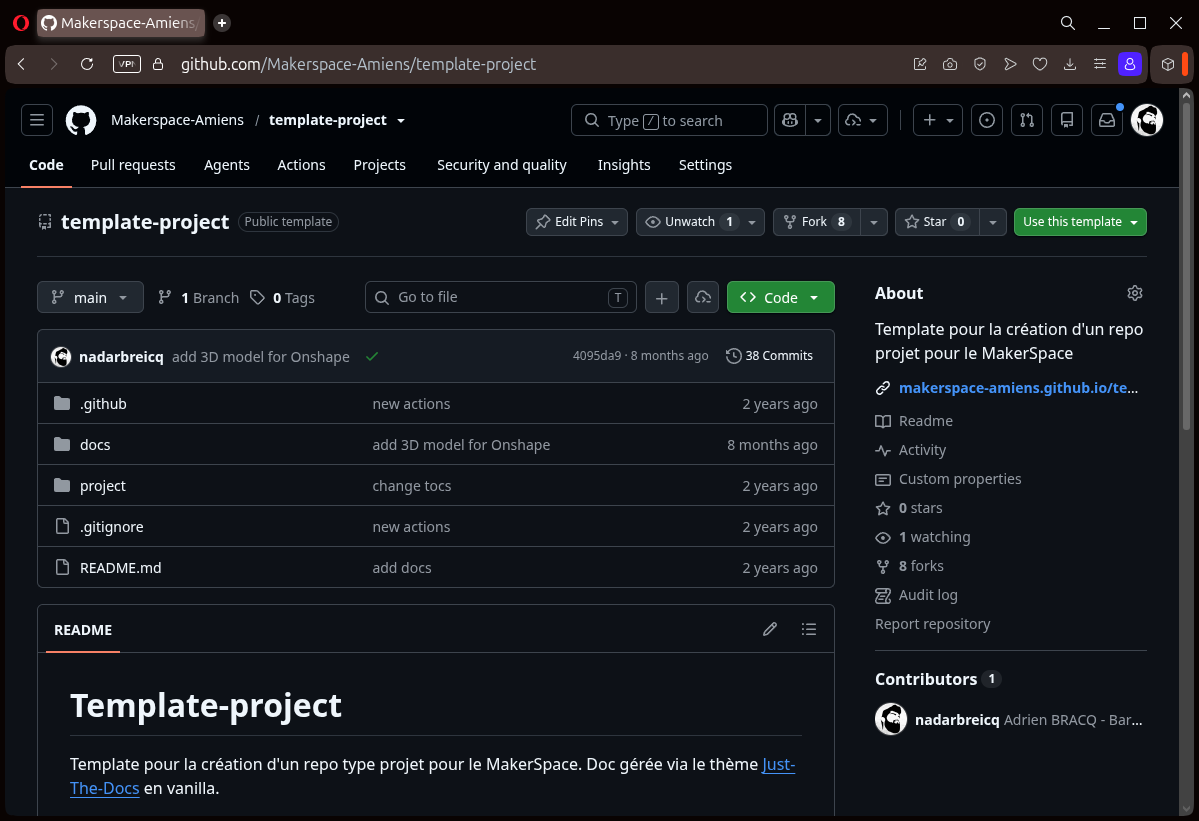
Task: Open the .github folder
Action: click(x=103, y=404)
